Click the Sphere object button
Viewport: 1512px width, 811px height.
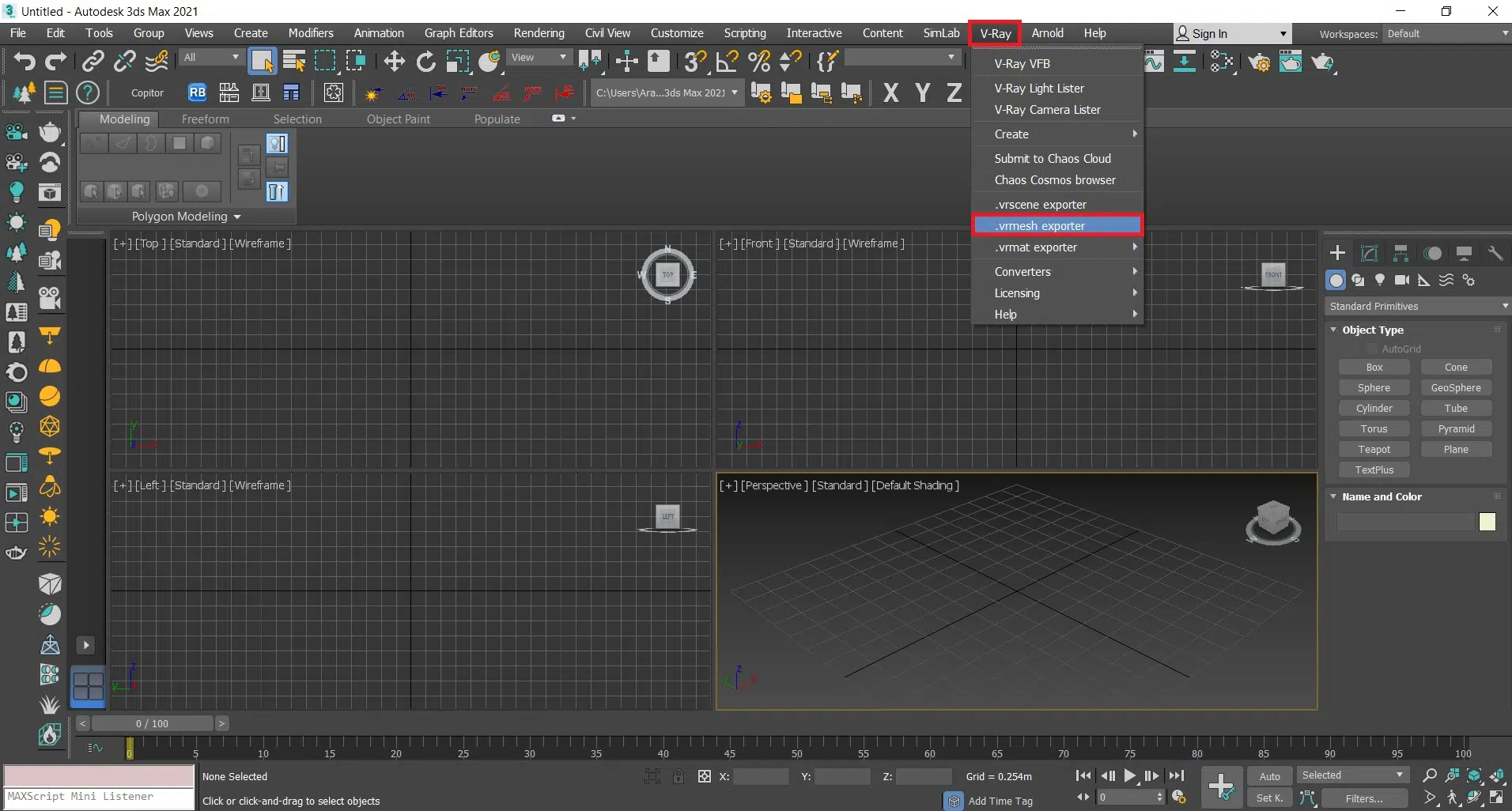pos(1374,387)
